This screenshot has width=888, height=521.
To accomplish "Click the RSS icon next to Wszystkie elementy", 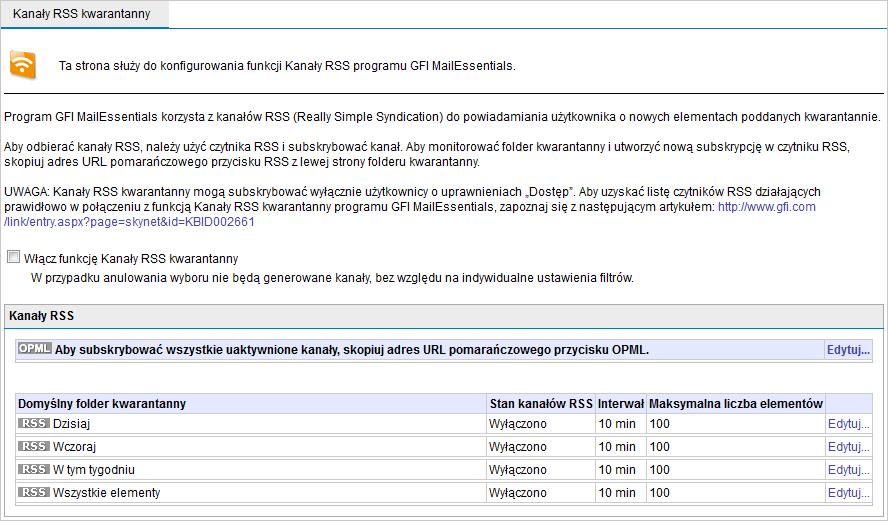I will point(33,492).
